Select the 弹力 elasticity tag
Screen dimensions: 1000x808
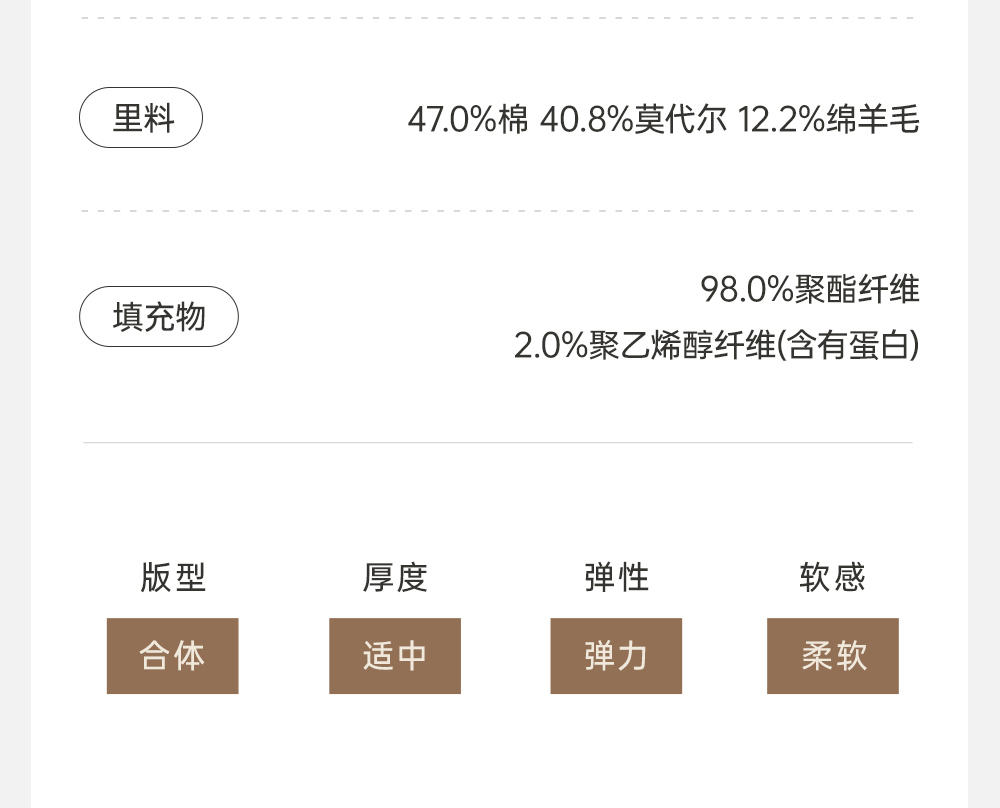tap(616, 656)
